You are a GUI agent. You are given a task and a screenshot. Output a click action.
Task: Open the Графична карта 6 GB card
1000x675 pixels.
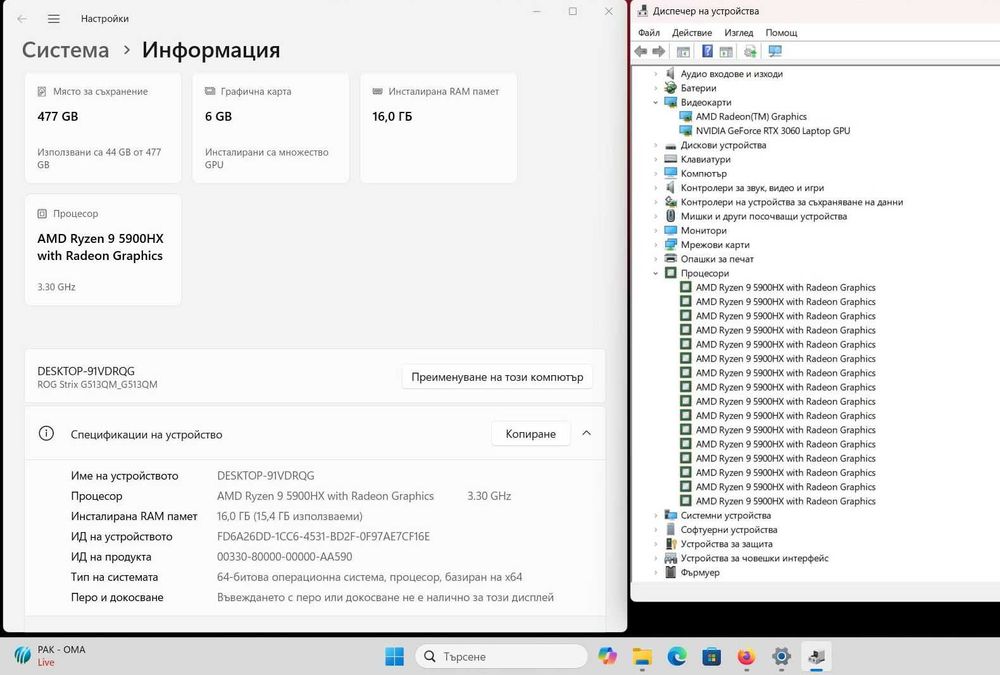270,128
